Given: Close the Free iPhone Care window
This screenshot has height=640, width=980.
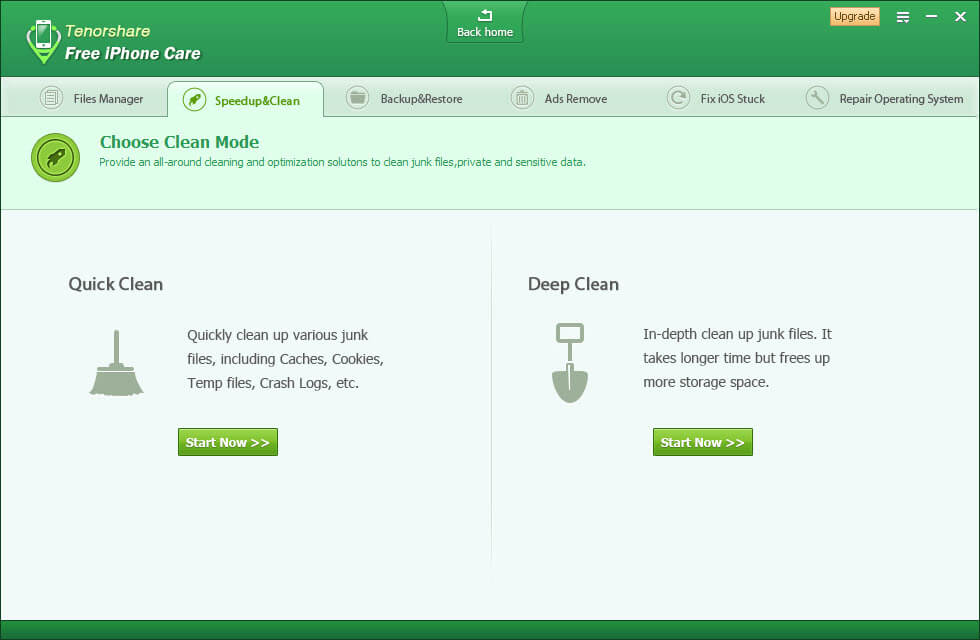Looking at the screenshot, I should [961, 16].
